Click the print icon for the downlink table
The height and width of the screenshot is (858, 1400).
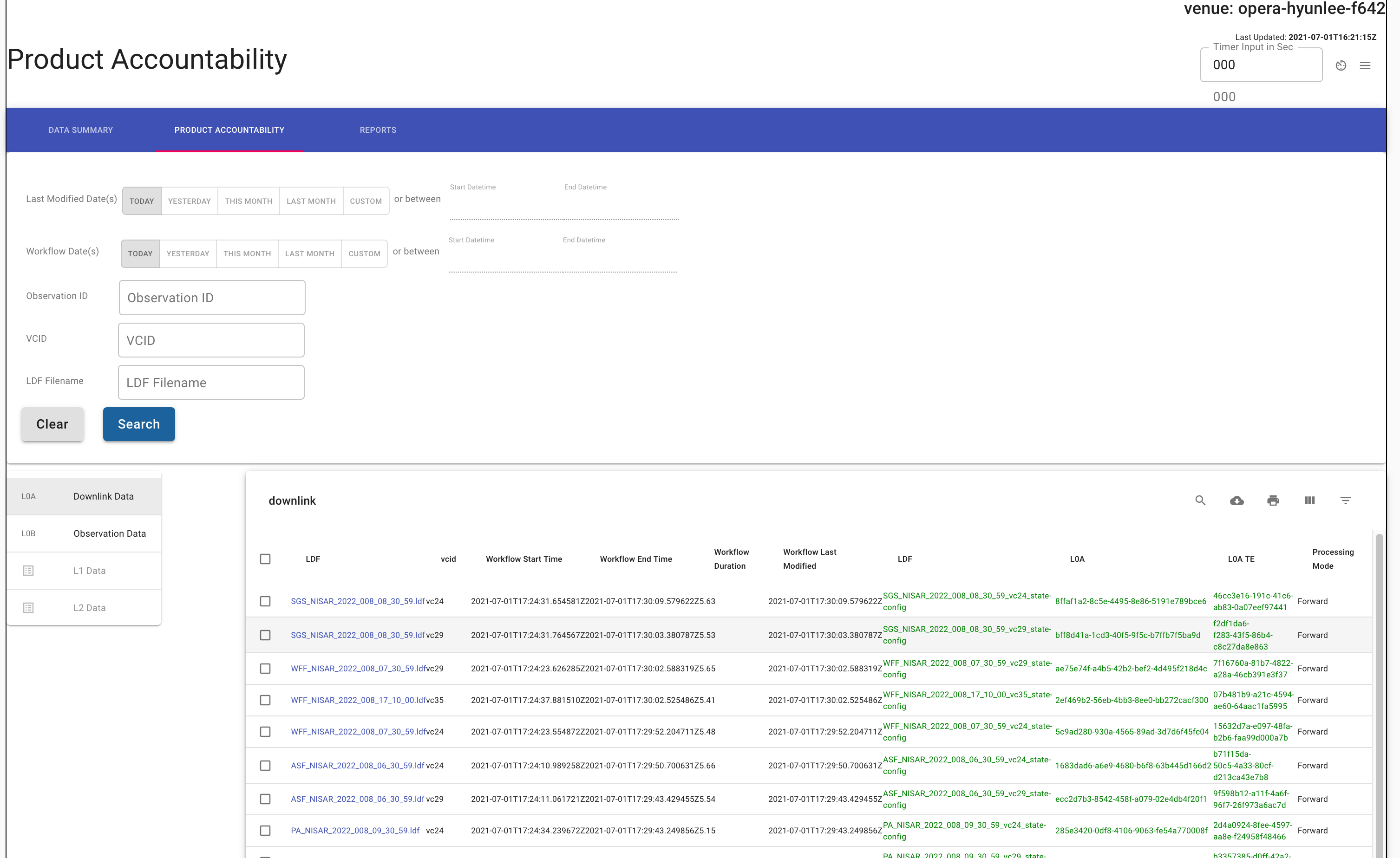1273,500
